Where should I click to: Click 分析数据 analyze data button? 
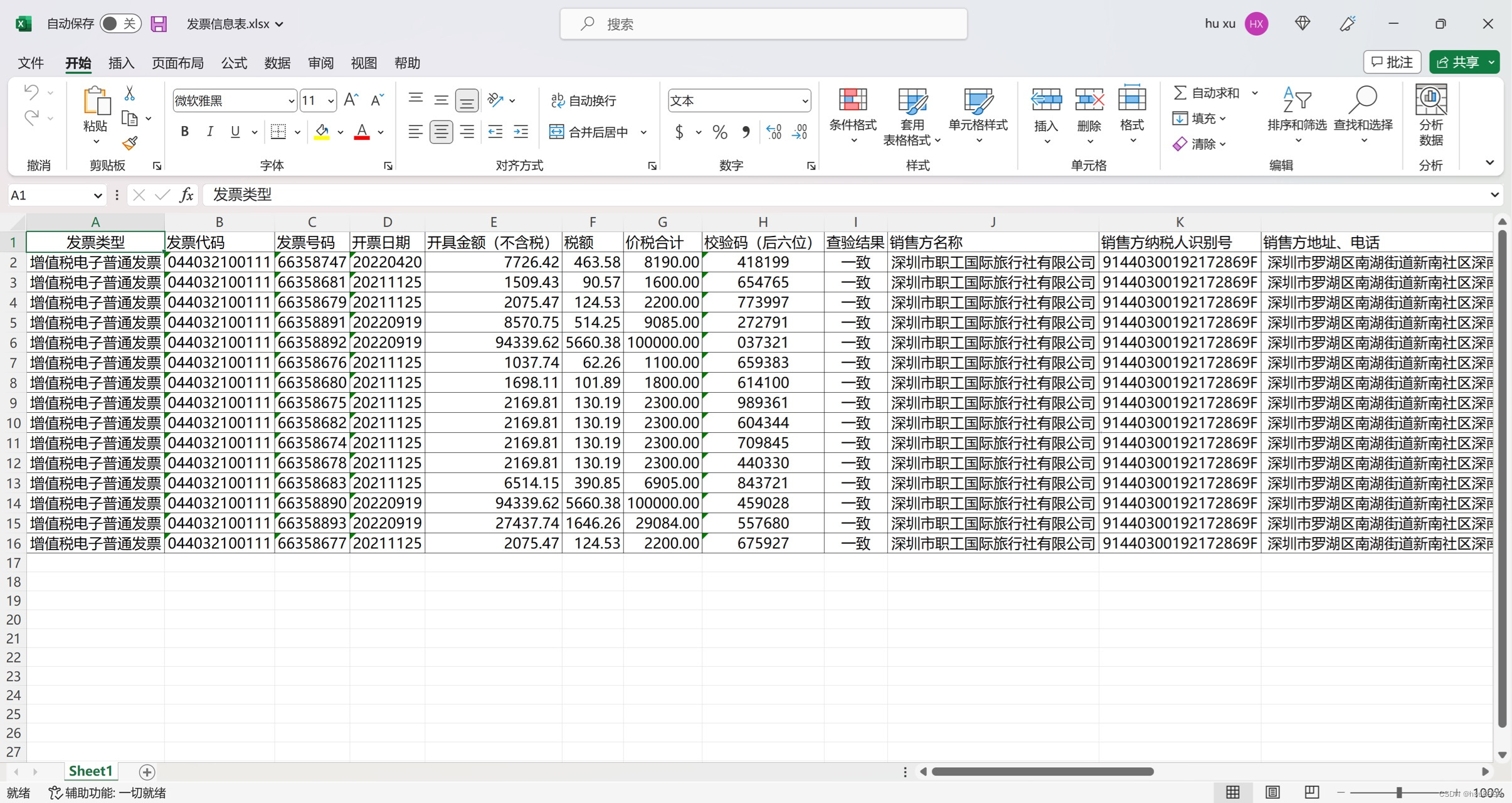click(x=1431, y=116)
